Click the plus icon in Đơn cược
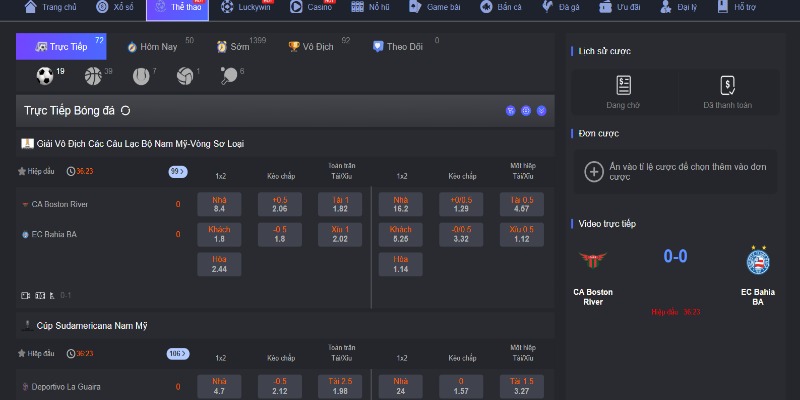The image size is (800, 400). coord(594,172)
